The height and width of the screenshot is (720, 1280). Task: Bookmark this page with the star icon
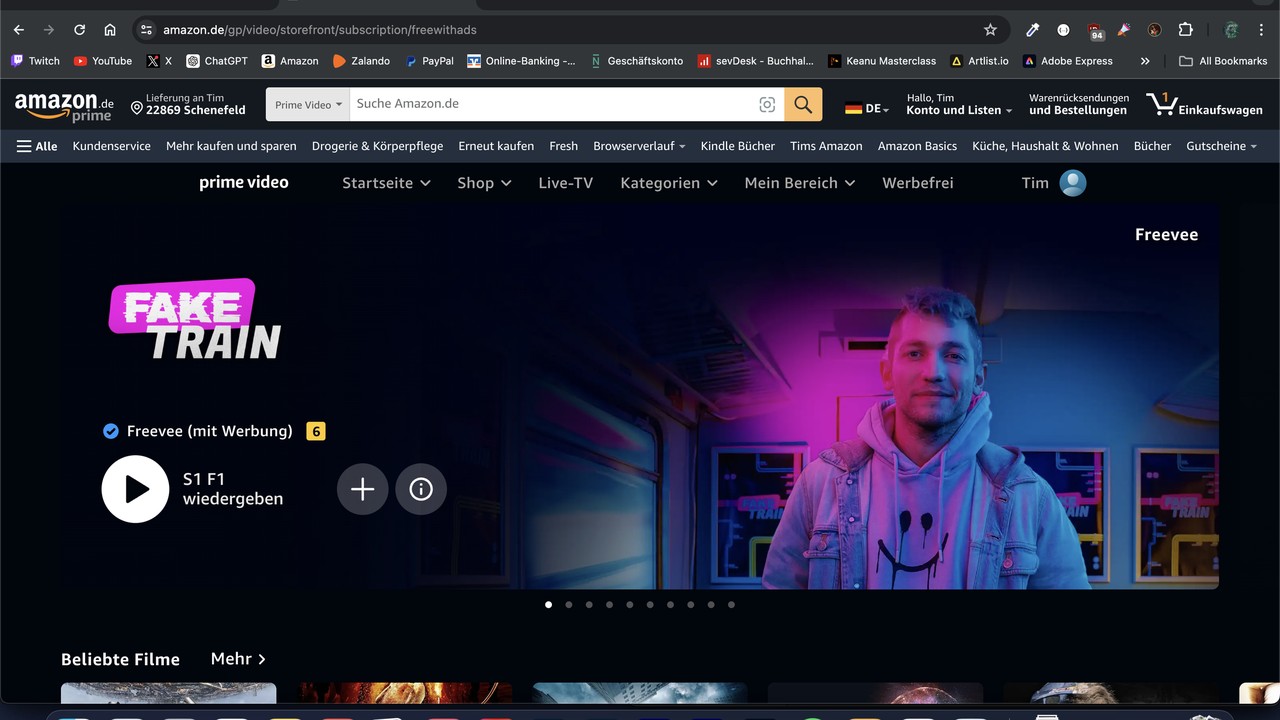pos(990,30)
